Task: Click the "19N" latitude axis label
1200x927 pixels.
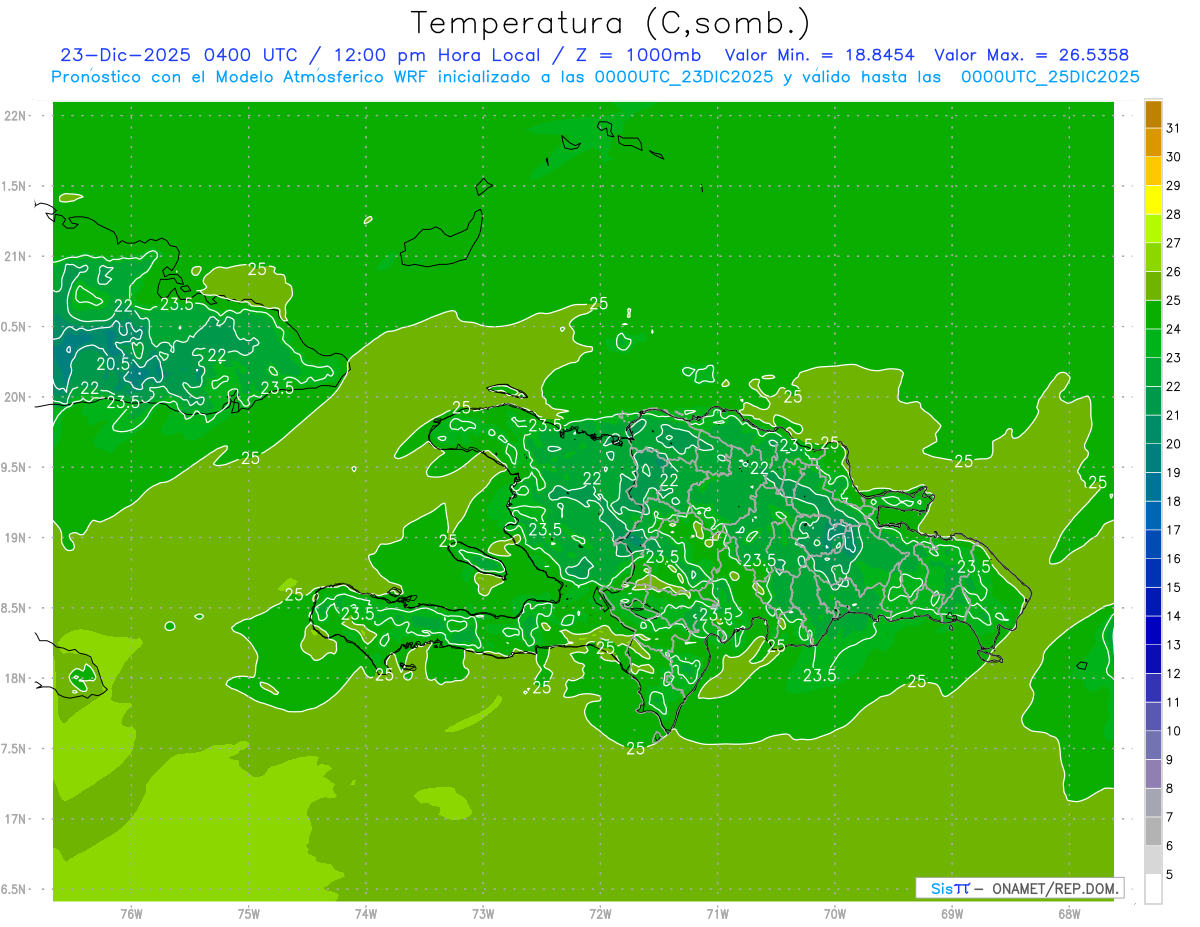Action: point(16,538)
